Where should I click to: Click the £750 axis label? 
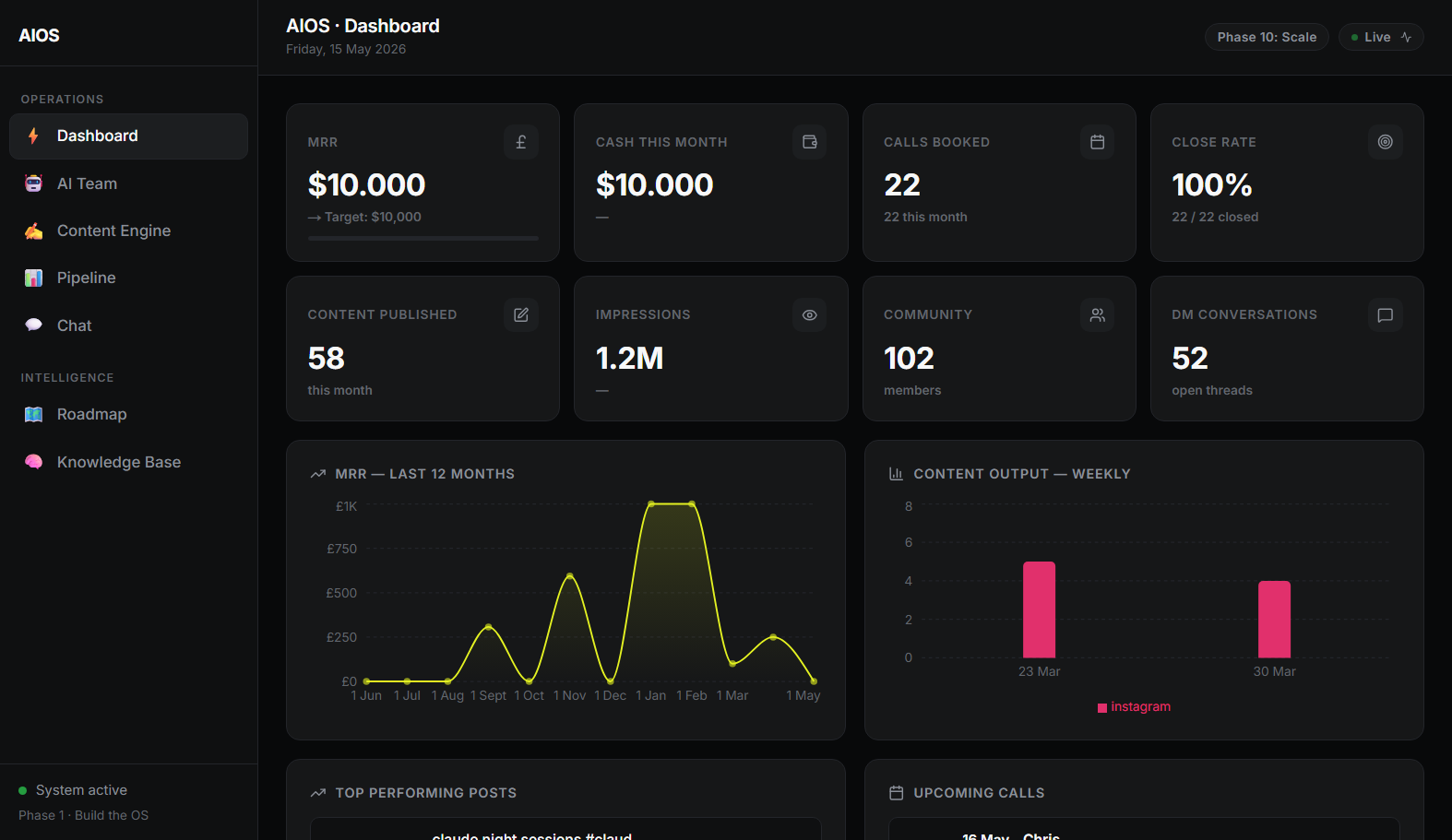coord(341,549)
